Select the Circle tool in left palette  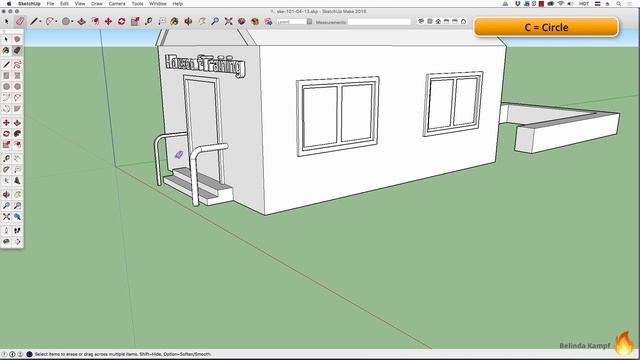coord(6,87)
